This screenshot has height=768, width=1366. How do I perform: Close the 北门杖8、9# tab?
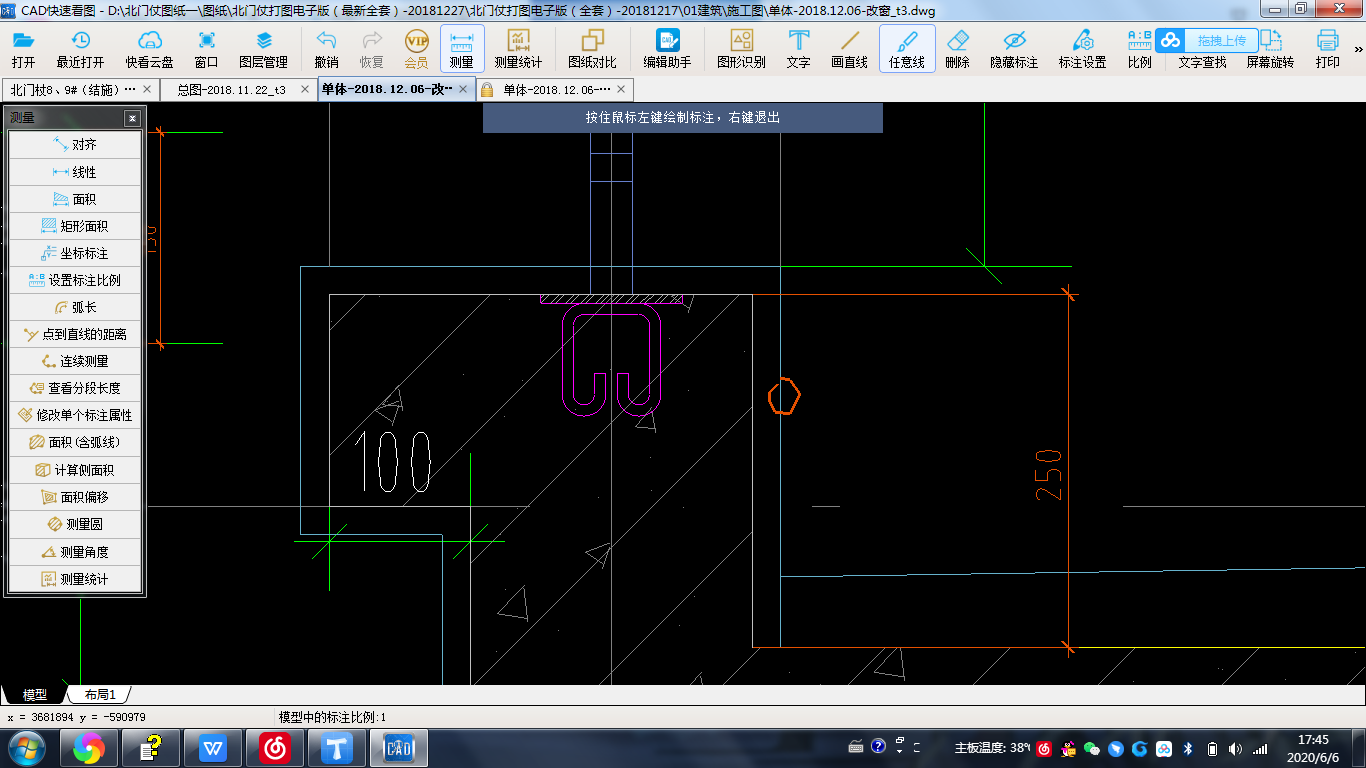pos(146,89)
